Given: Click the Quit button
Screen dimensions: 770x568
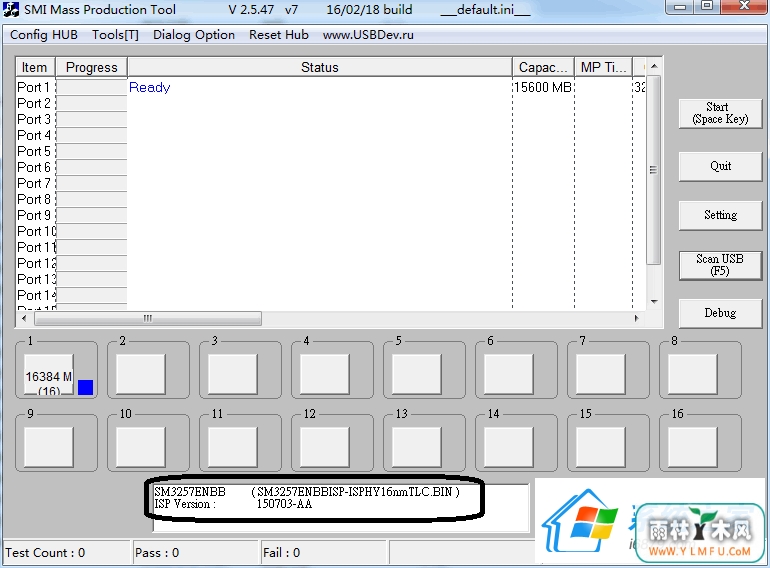Looking at the screenshot, I should (x=720, y=166).
